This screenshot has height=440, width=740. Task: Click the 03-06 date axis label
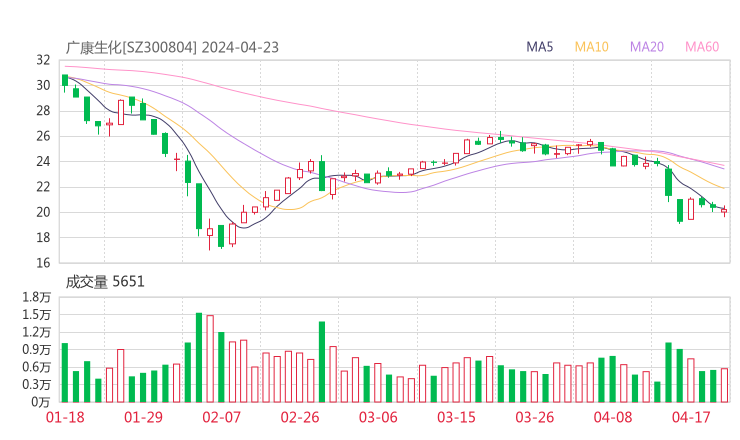coord(378,417)
